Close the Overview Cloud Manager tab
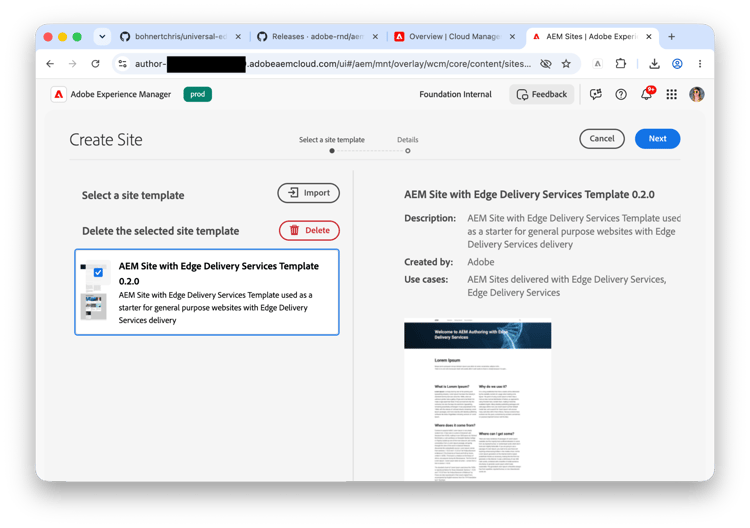 512,36
